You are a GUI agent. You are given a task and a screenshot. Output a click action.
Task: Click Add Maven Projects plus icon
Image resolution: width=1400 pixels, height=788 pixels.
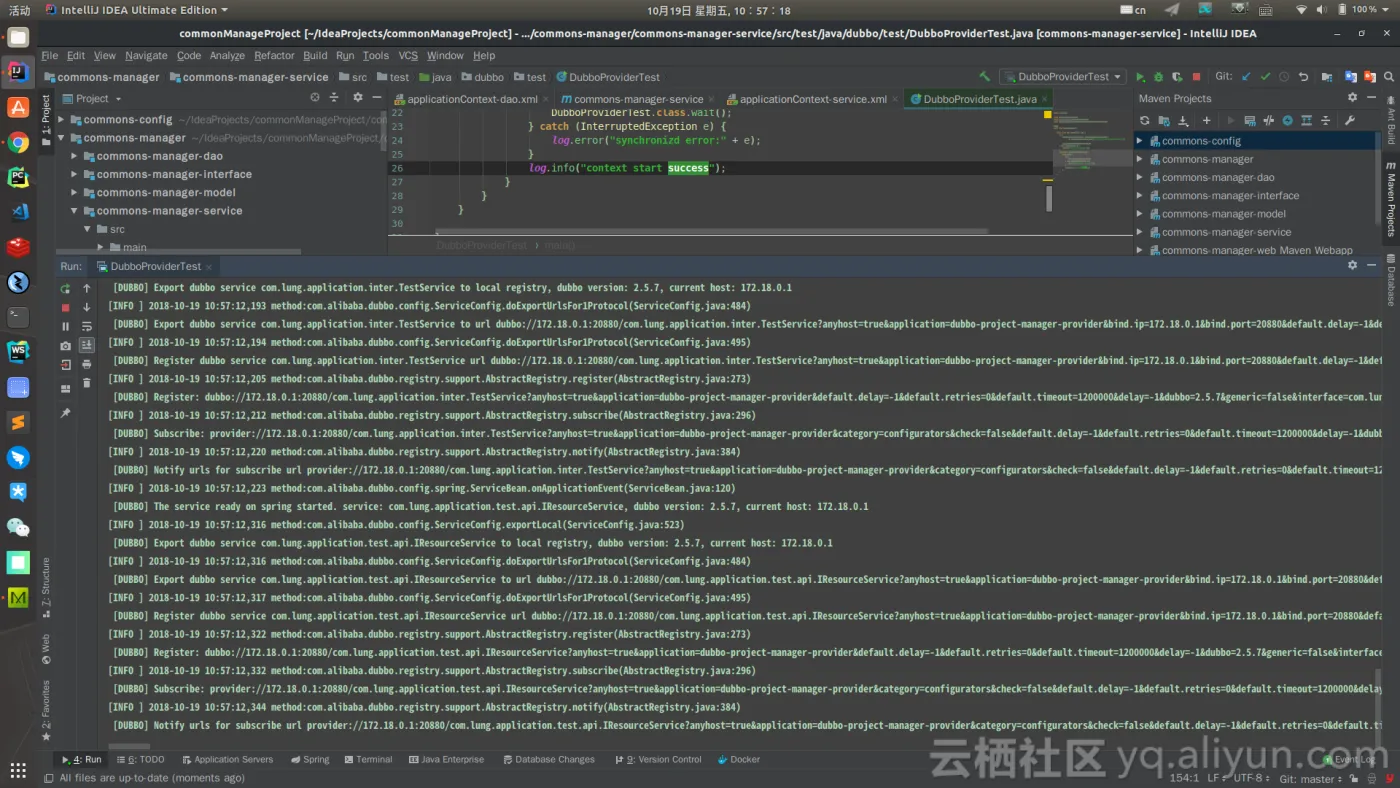point(1206,120)
